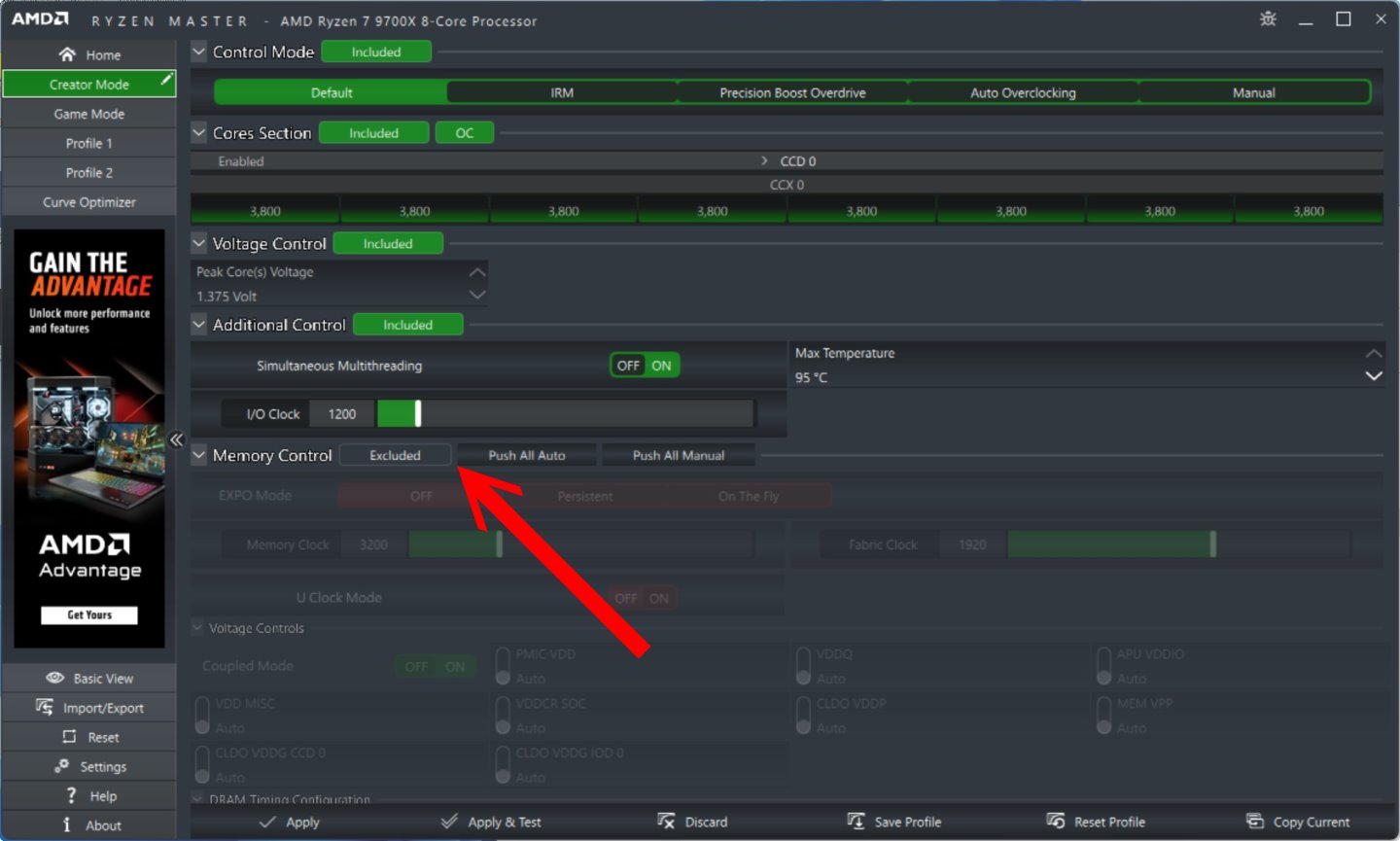The width and height of the screenshot is (1400, 841).
Task: Increase Peak Core(s) Voltage up arrow
Action: tap(476, 272)
